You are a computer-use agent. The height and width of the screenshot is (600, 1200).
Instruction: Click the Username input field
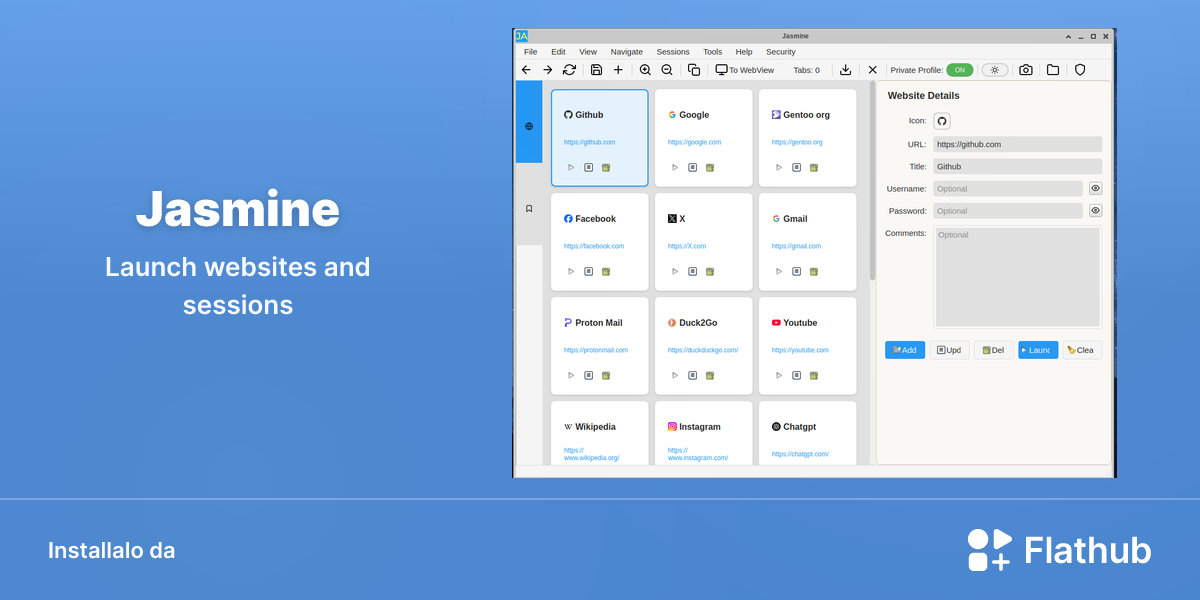(1008, 188)
